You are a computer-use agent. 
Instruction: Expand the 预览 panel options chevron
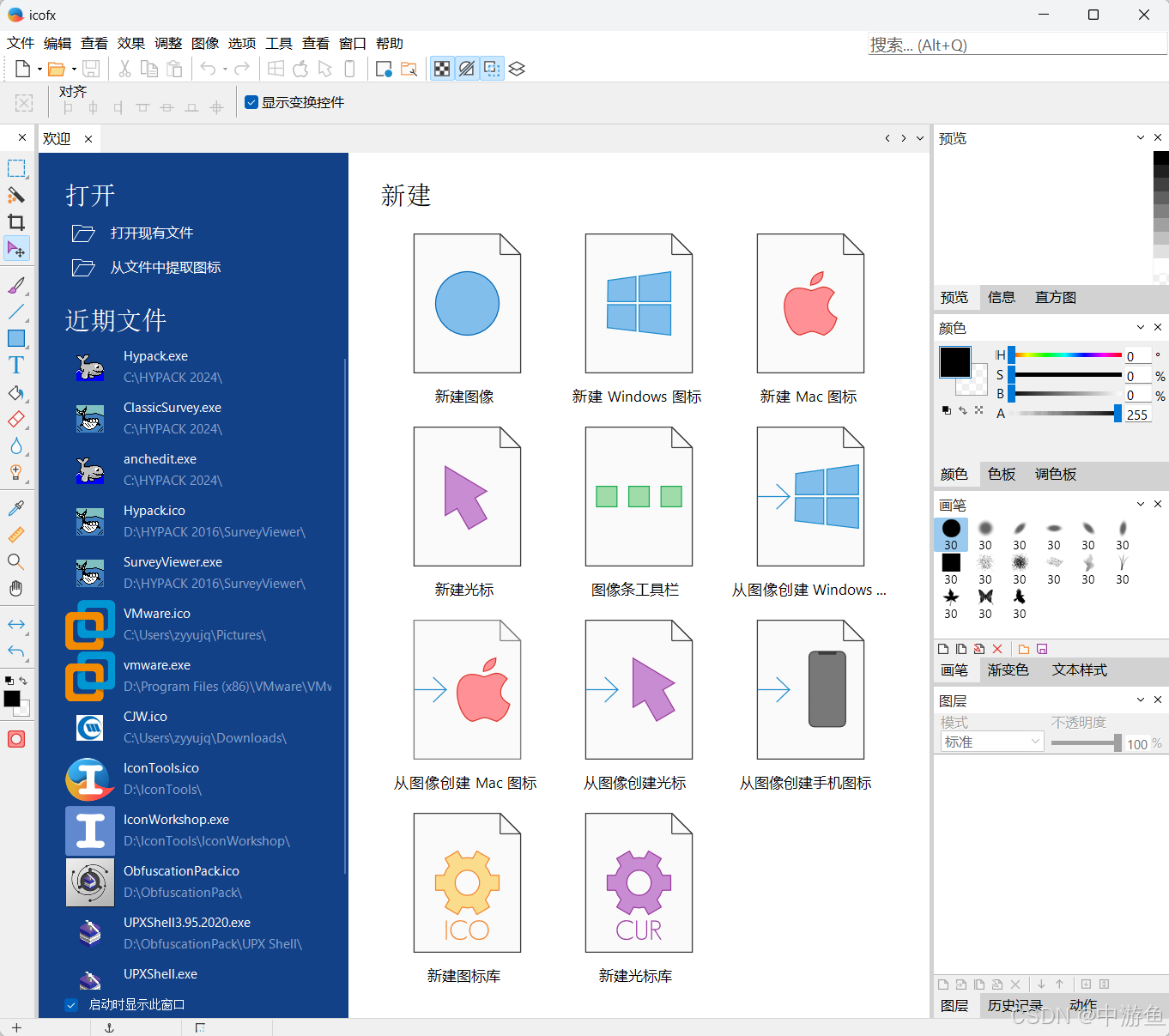coord(1141,137)
